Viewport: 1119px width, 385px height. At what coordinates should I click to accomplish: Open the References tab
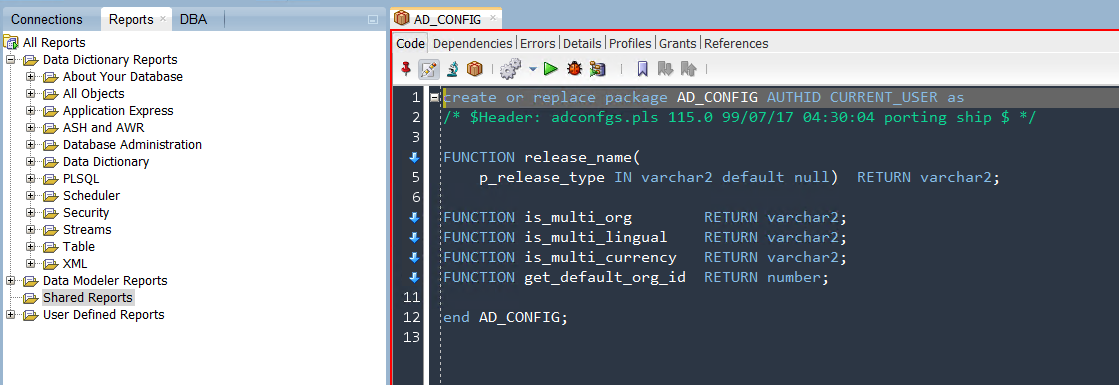[736, 44]
